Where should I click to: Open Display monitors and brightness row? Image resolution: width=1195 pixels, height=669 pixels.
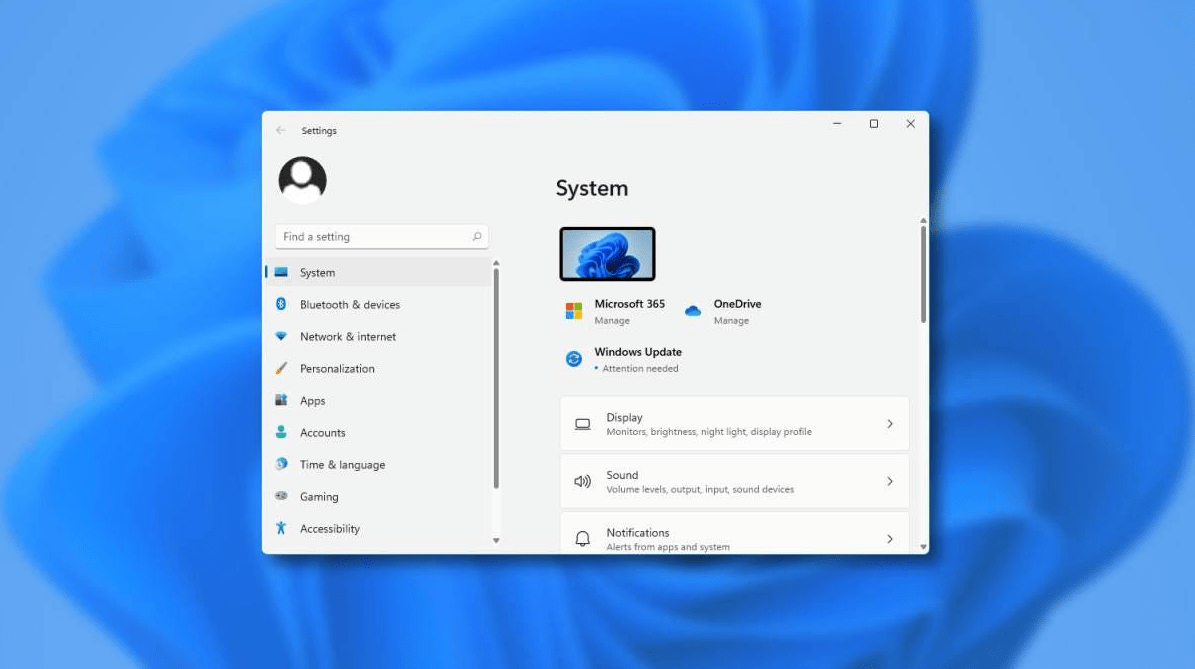point(735,424)
